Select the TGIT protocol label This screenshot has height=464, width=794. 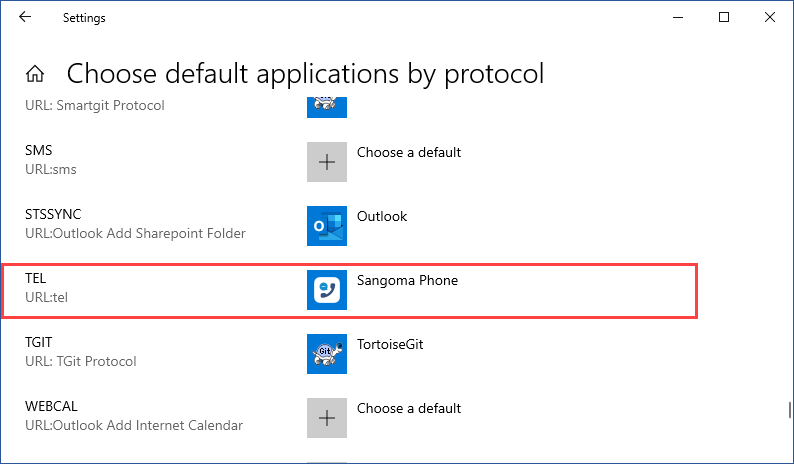coord(40,344)
